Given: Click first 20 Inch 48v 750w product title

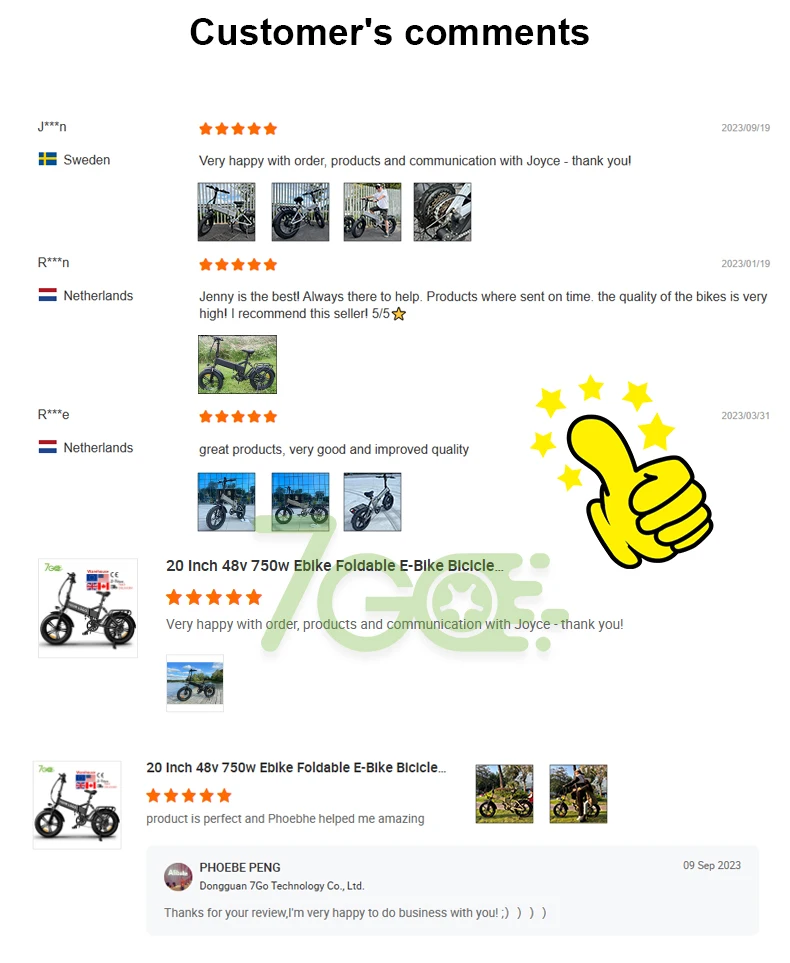Looking at the screenshot, I should (335, 566).
